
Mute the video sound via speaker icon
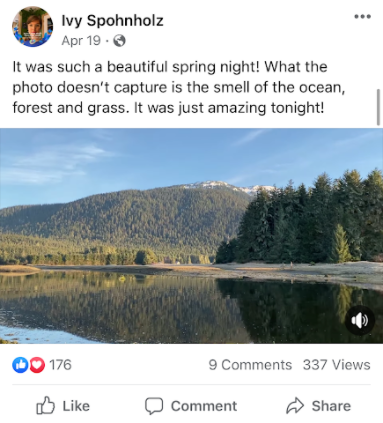(x=360, y=320)
